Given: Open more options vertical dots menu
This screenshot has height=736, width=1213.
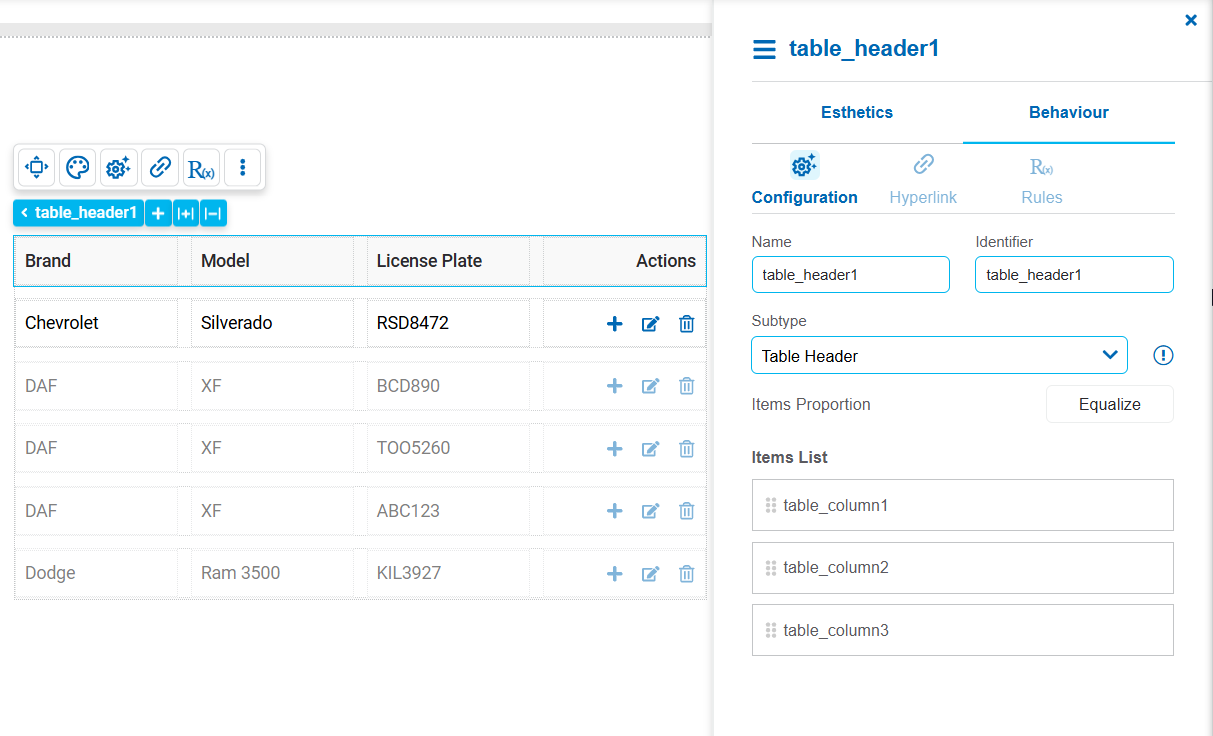Looking at the screenshot, I should point(243,167).
